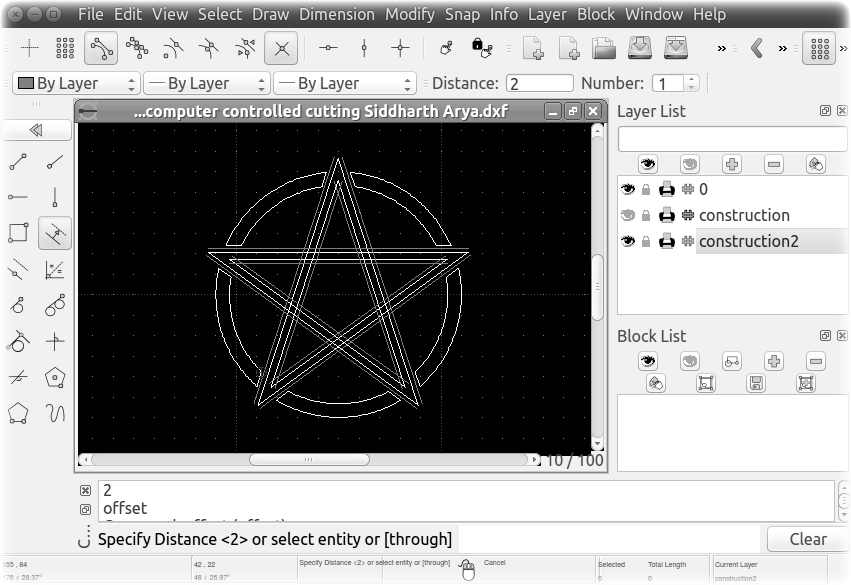Expand hidden toolbar items after Save As

coord(721,48)
